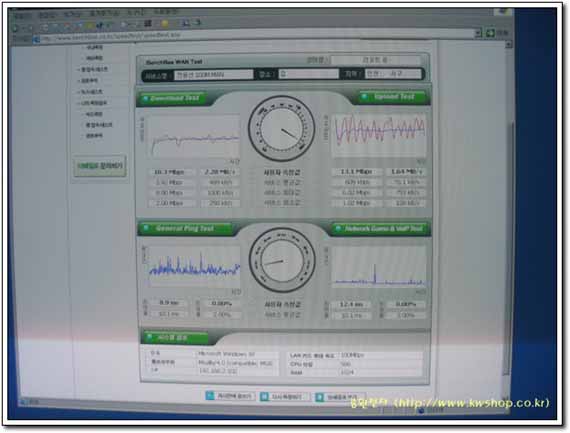
Task: Click the address field in test header
Action: (308, 74)
